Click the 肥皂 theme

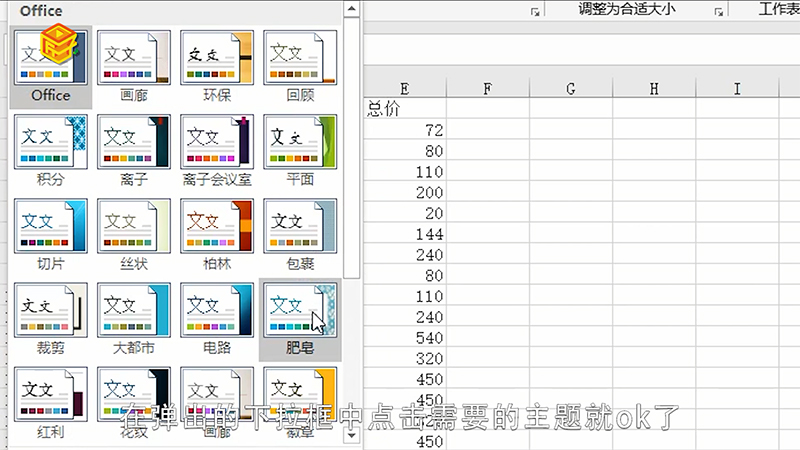[300, 310]
